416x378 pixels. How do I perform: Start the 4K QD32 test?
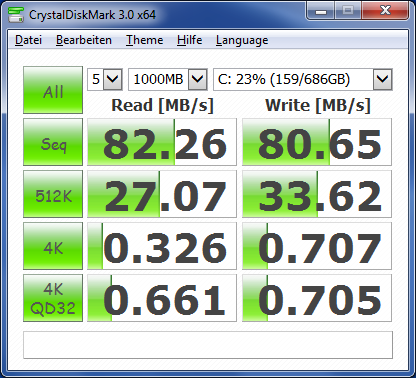(53, 298)
